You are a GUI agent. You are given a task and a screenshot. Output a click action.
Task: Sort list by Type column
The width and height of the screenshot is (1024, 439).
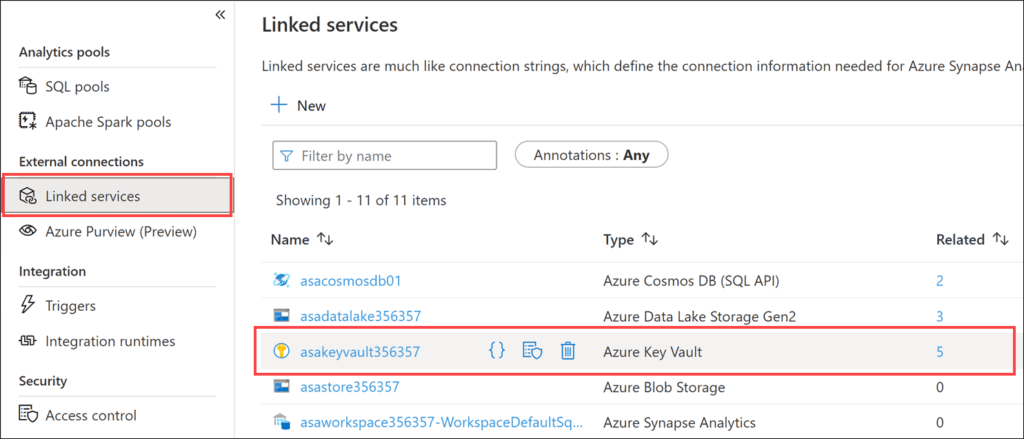650,240
